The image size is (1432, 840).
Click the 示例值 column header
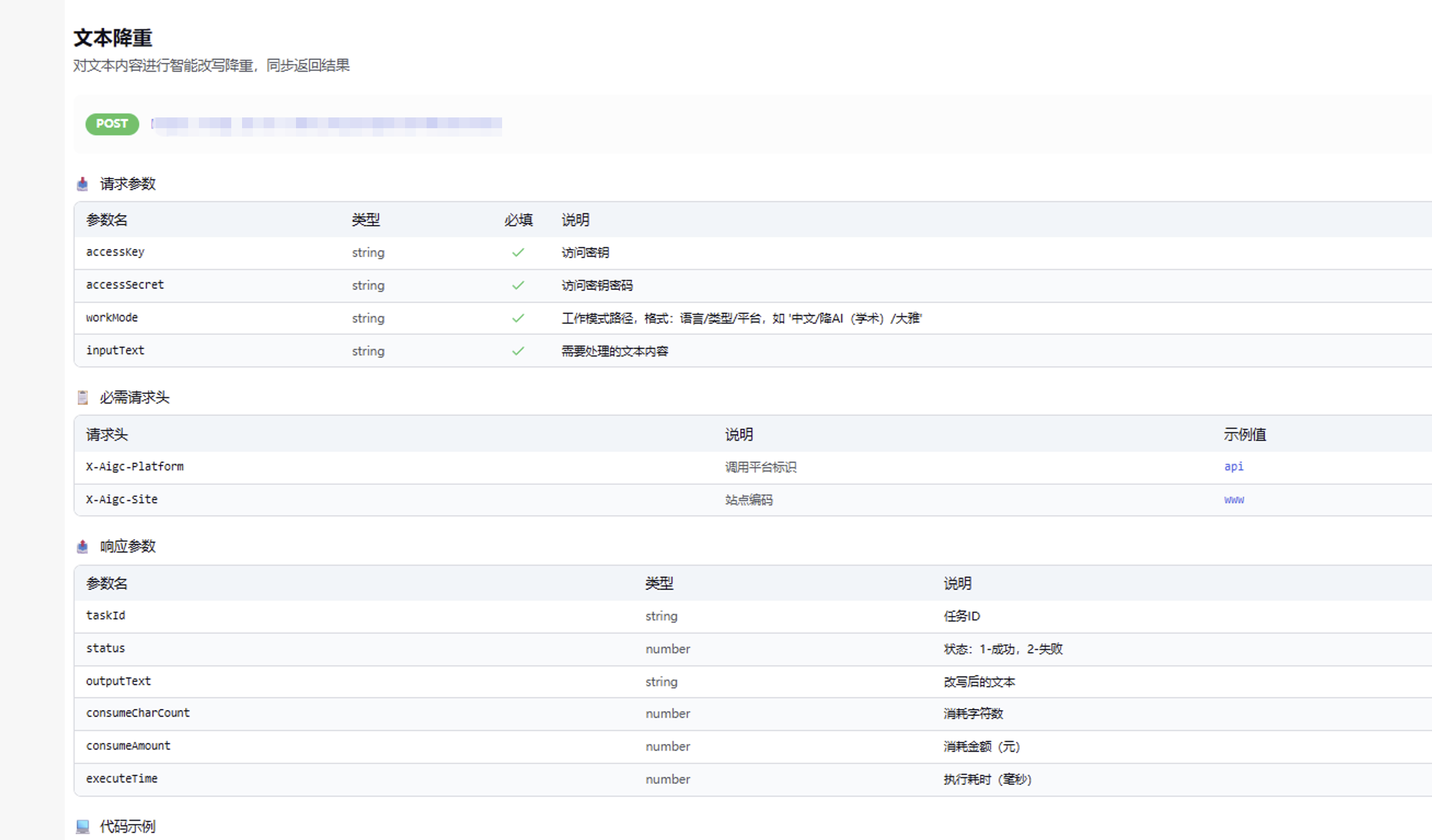(x=1245, y=435)
